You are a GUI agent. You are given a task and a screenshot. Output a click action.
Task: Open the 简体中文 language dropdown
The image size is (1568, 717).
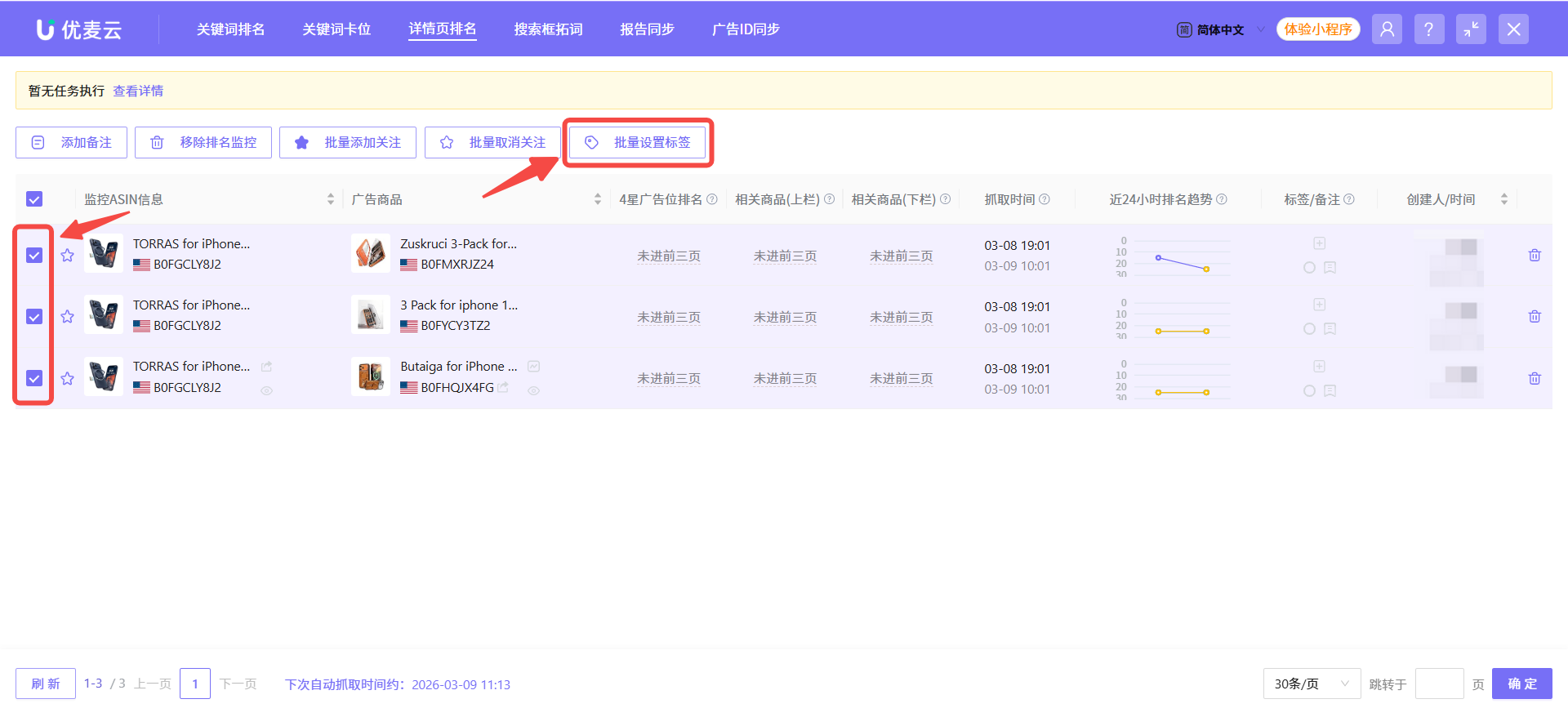click(1220, 30)
